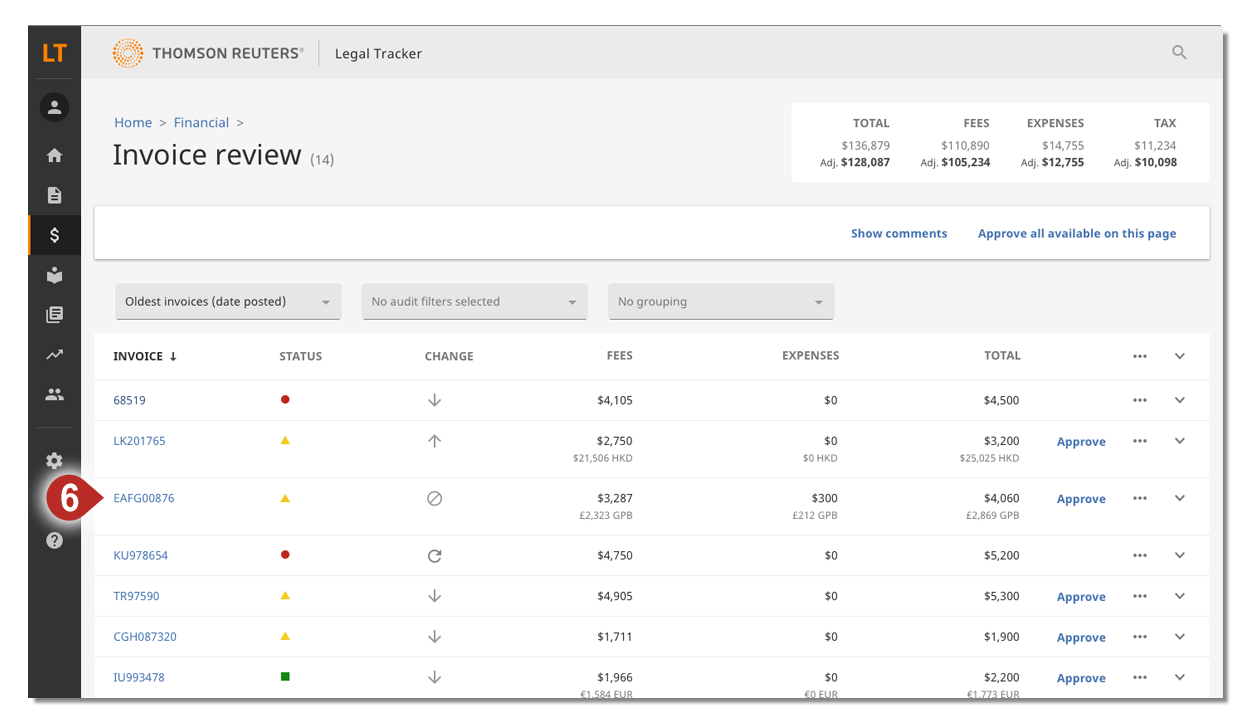
Task: Open the table header more options dots
Action: (x=1139, y=356)
